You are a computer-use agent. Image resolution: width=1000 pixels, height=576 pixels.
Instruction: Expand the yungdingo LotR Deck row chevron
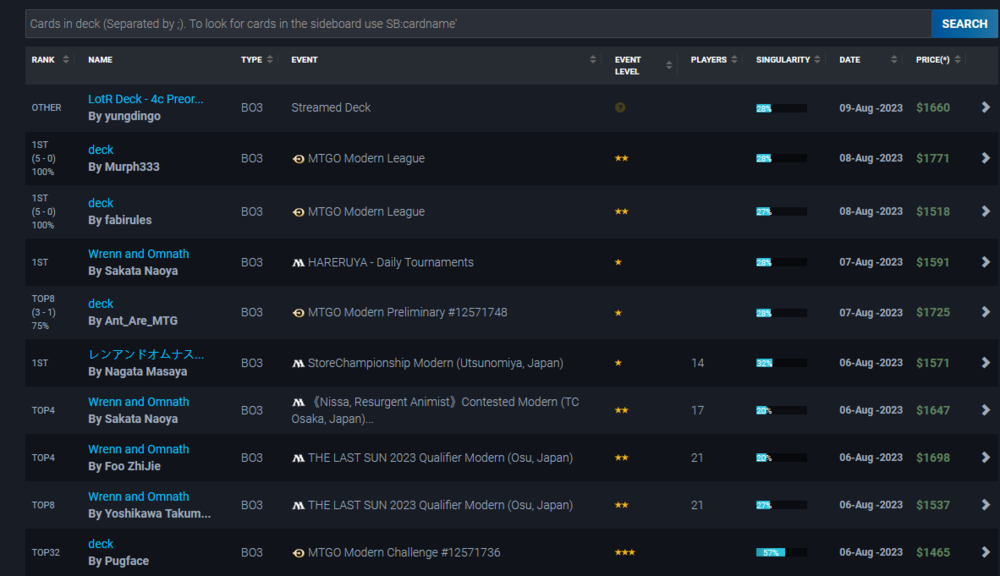pyautogui.click(x=985, y=107)
